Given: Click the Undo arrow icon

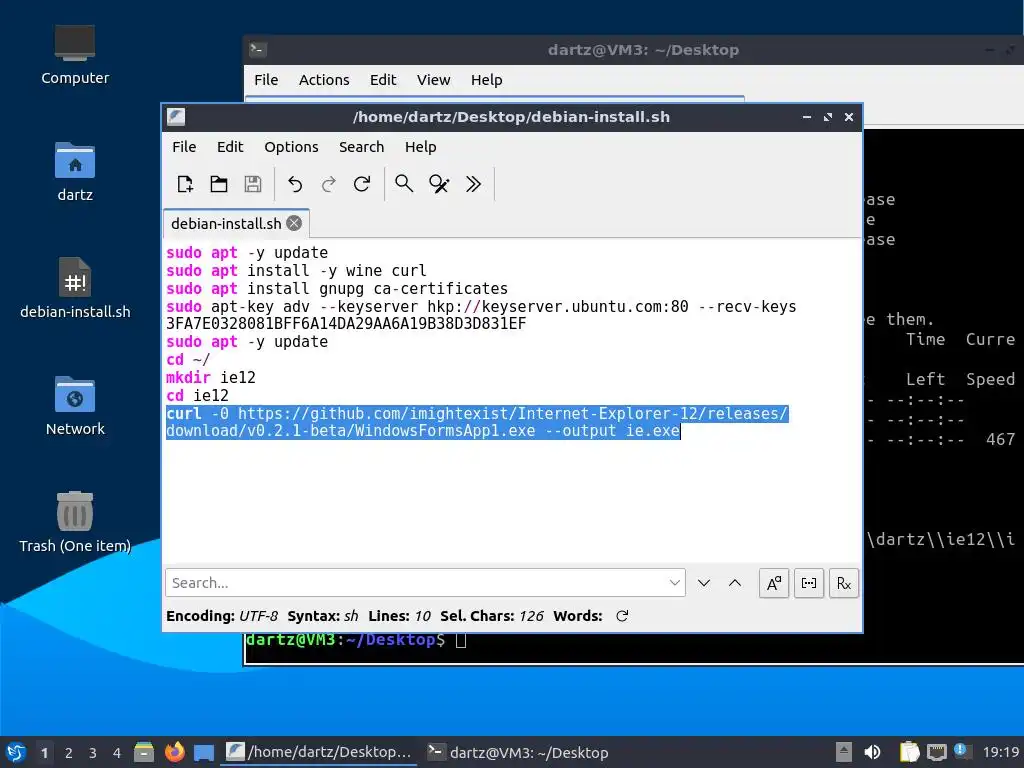Looking at the screenshot, I should pyautogui.click(x=295, y=184).
